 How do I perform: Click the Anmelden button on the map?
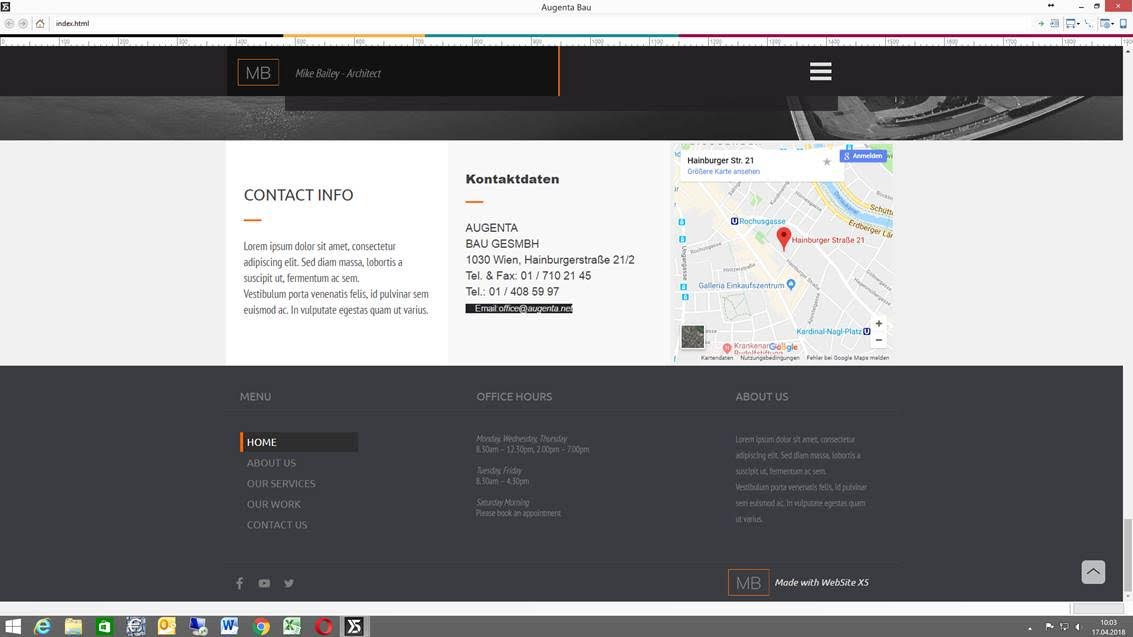[863, 156]
